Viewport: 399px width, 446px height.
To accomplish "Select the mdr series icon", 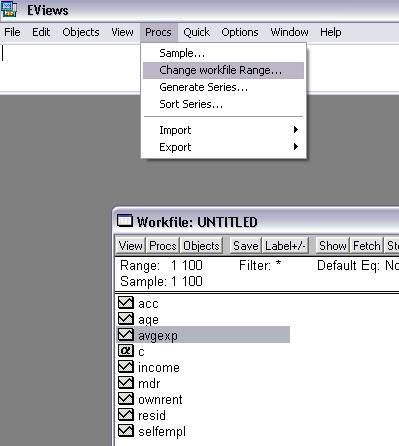I will [126, 383].
